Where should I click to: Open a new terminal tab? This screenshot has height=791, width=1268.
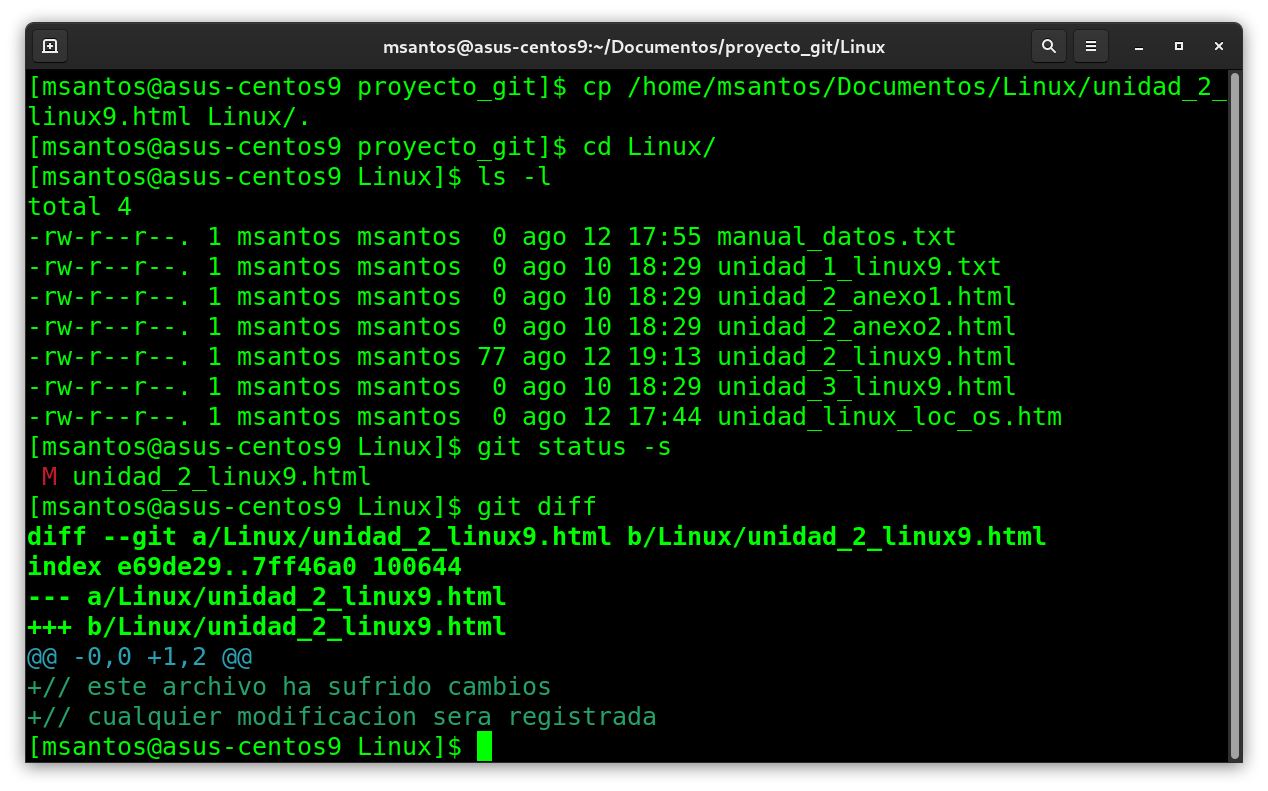pos(50,46)
